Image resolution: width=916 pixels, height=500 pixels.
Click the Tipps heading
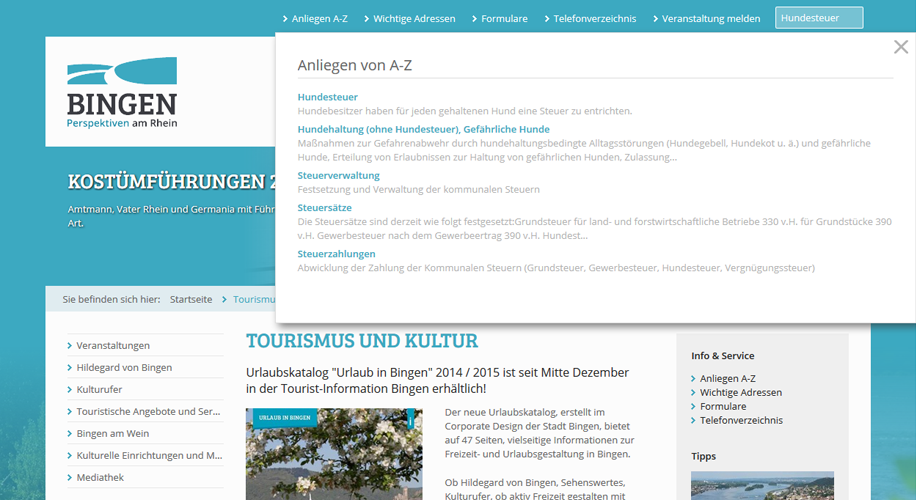(703, 456)
